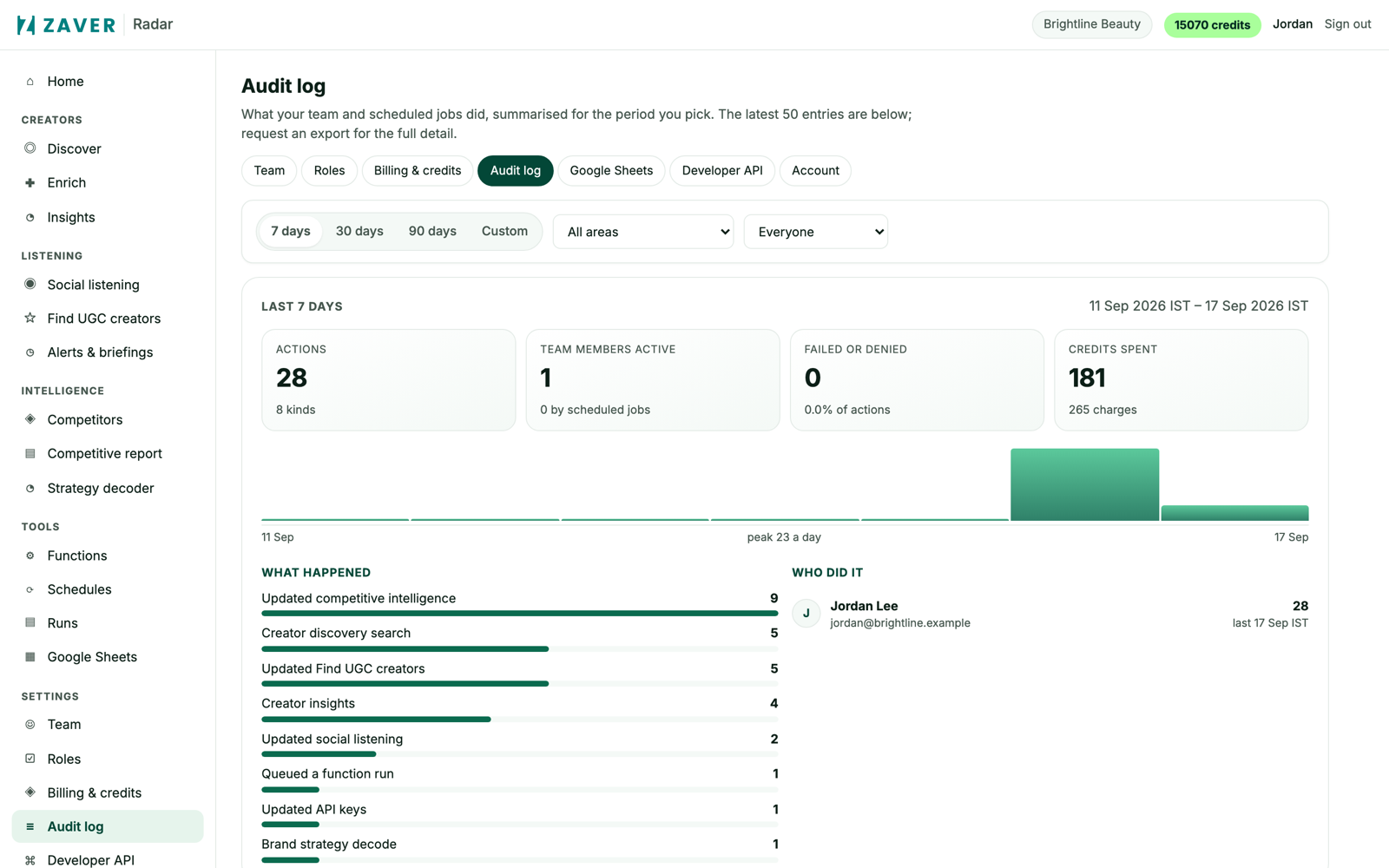This screenshot has height=868, width=1389.
Task: Click the Competitive report icon
Action: pyautogui.click(x=30, y=453)
